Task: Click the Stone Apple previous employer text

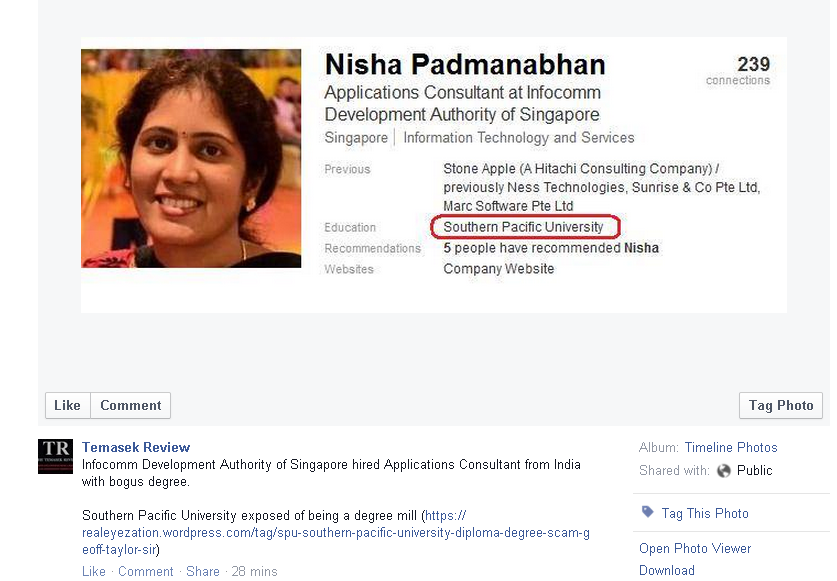Action: click(581, 169)
